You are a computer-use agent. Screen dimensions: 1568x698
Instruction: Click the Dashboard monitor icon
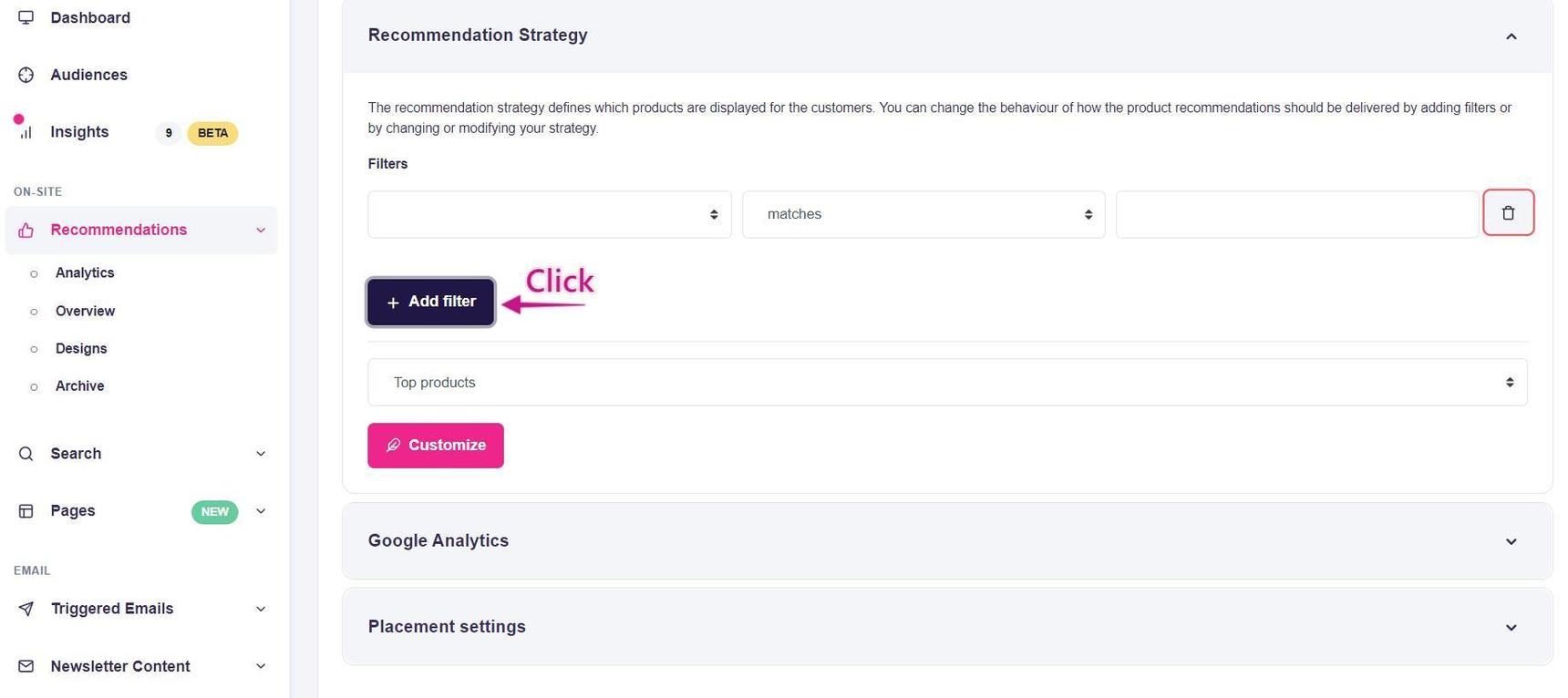pos(26,17)
